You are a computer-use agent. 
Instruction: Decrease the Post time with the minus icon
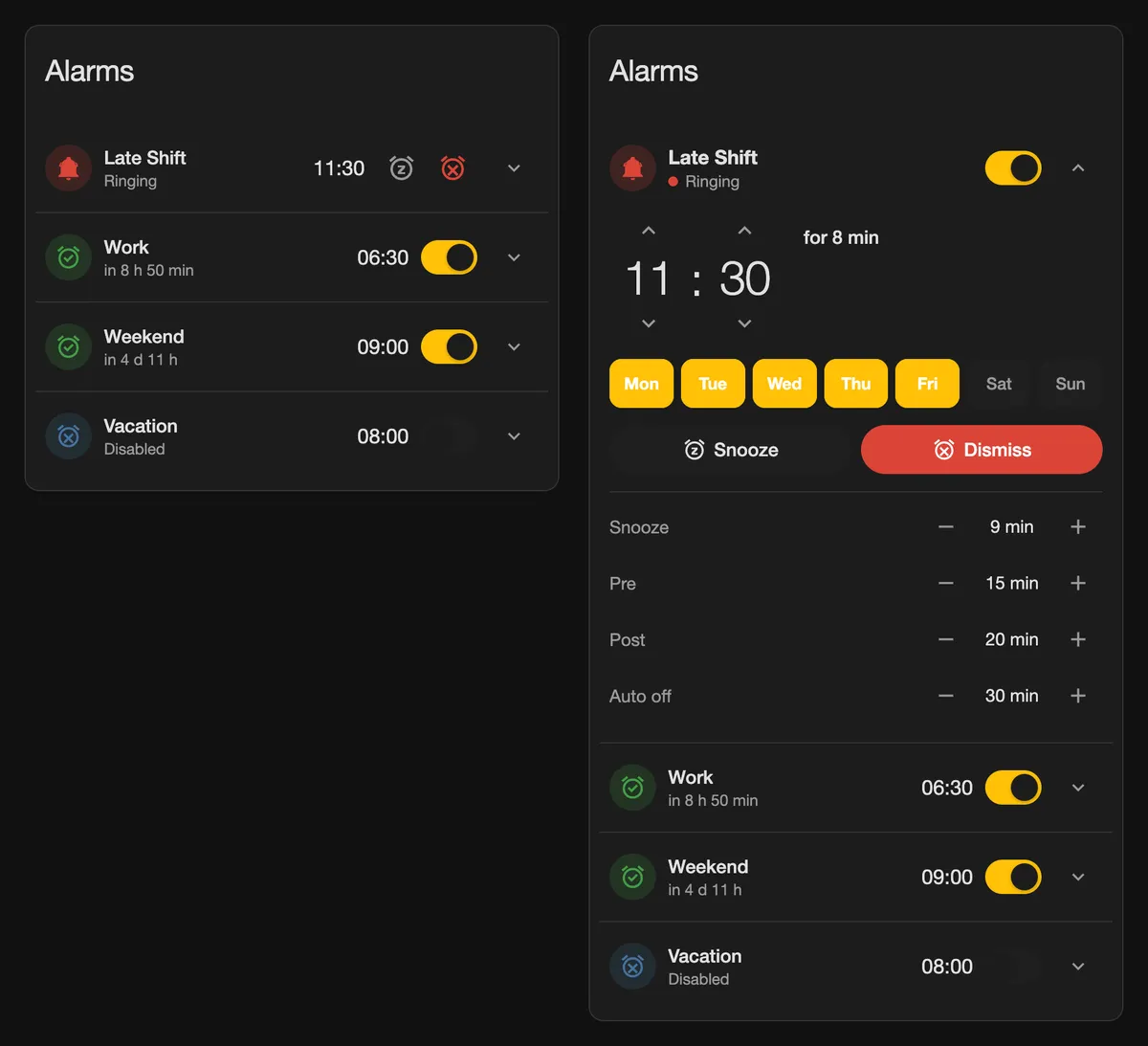click(x=946, y=639)
